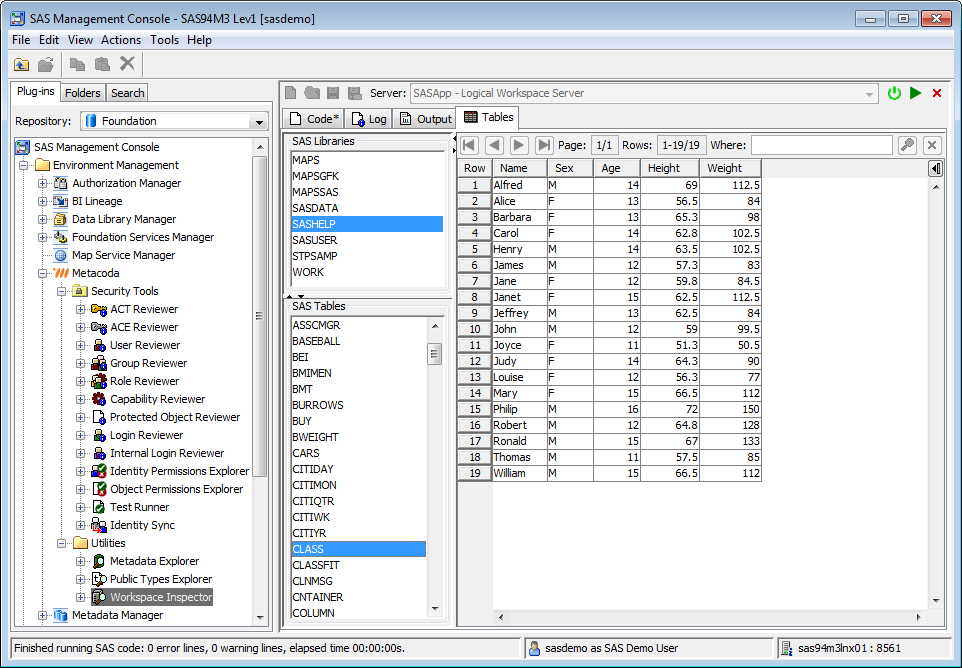Image resolution: width=962 pixels, height=668 pixels.
Task: Open the Tools menu
Action: (164, 40)
